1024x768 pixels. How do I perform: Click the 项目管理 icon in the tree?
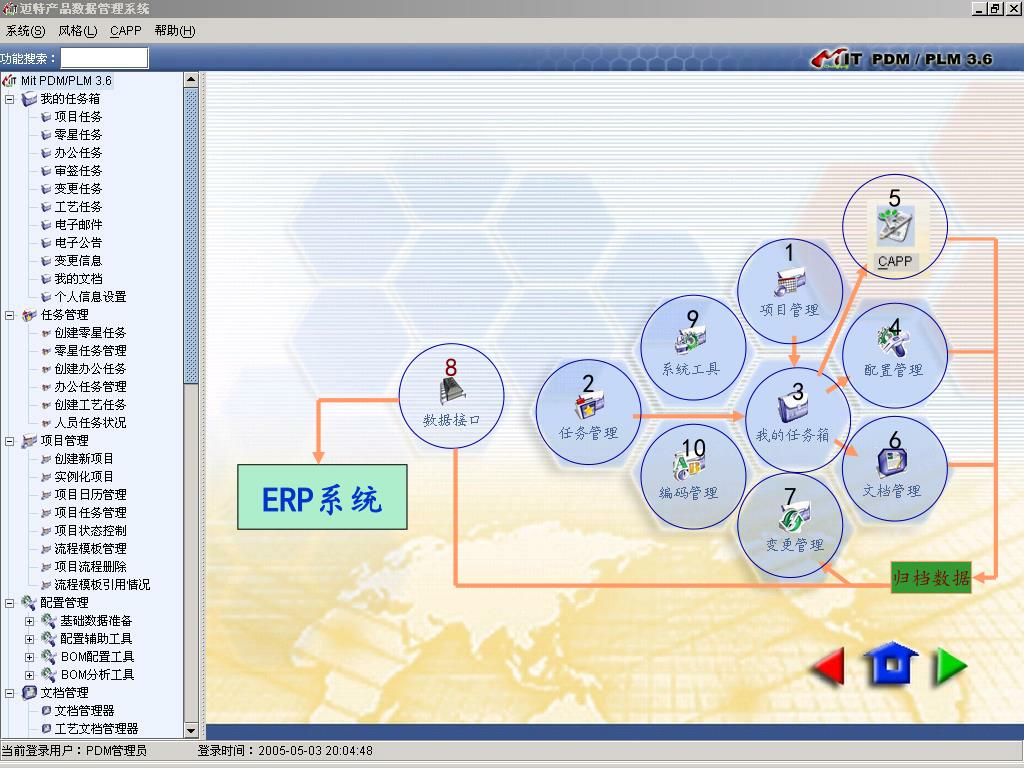coord(29,441)
